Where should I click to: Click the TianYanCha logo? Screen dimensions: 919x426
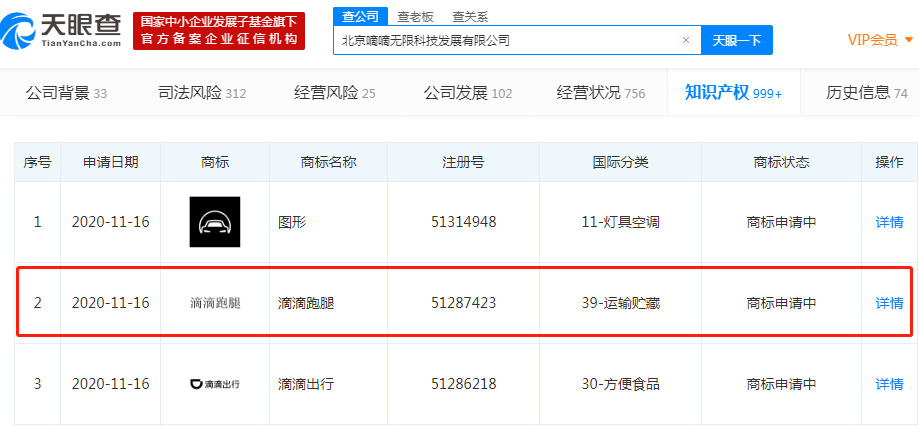[x=61, y=30]
